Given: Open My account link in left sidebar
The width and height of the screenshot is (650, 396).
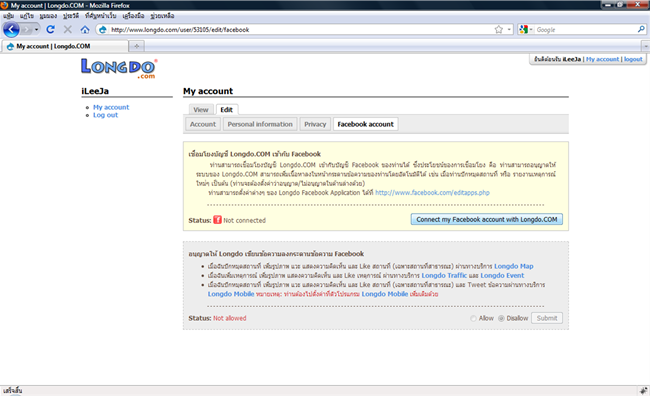Looking at the screenshot, I should click(x=111, y=107).
